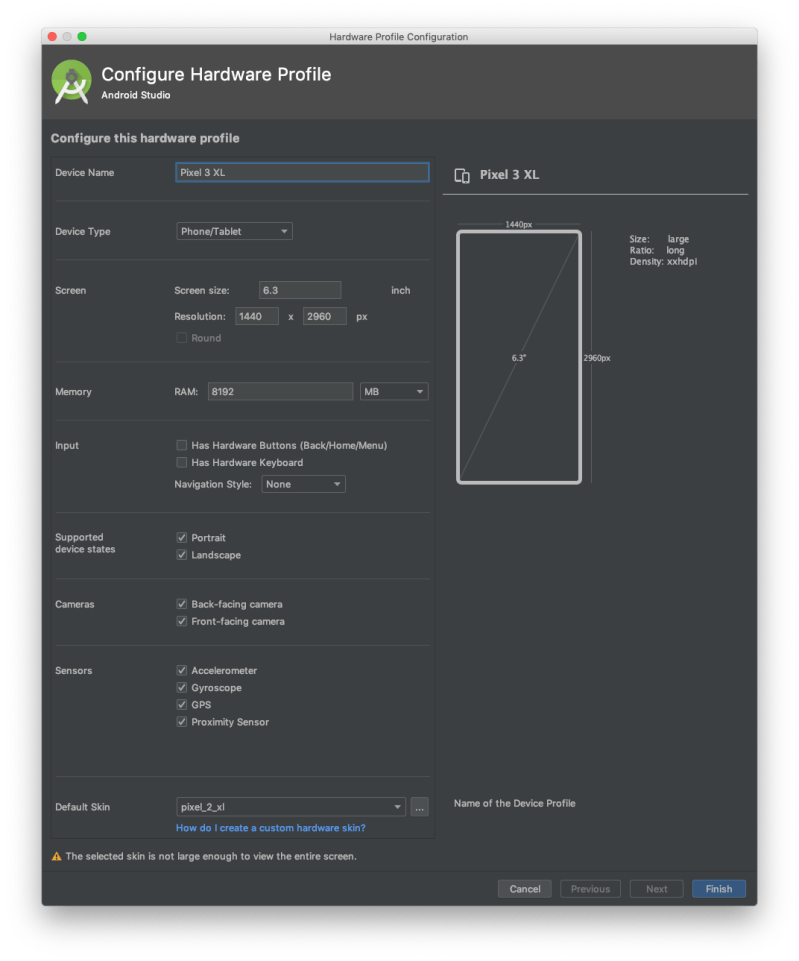Click the warning triangle icon
This screenshot has width=799, height=961.
[56, 856]
